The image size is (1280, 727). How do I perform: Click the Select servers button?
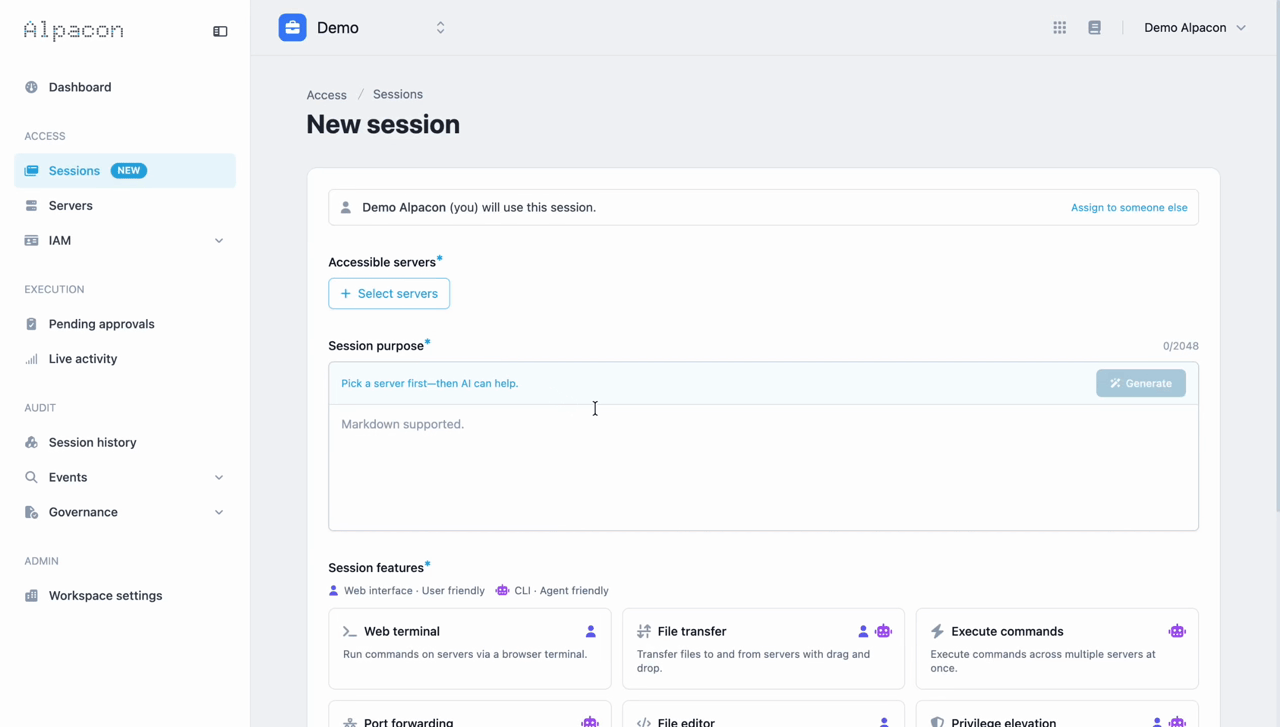tap(389, 294)
